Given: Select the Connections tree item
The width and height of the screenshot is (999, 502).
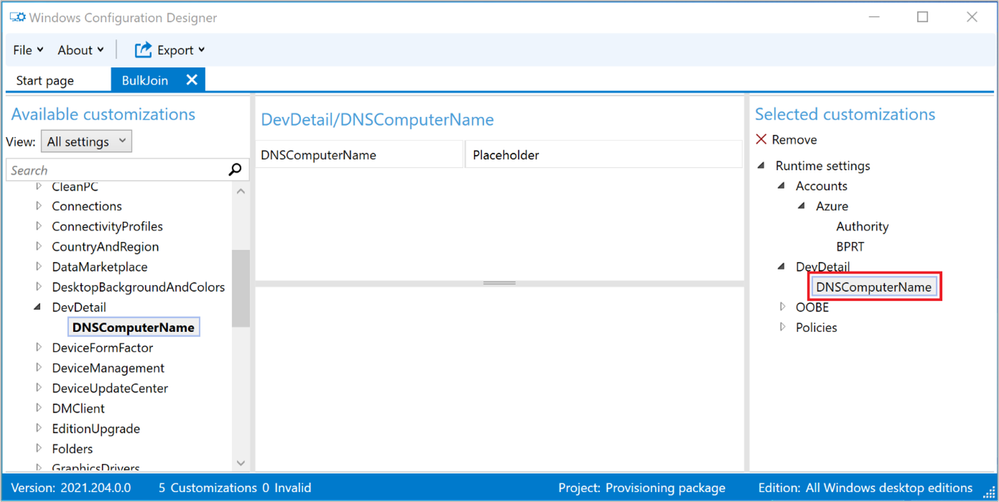Looking at the screenshot, I should click(x=87, y=206).
